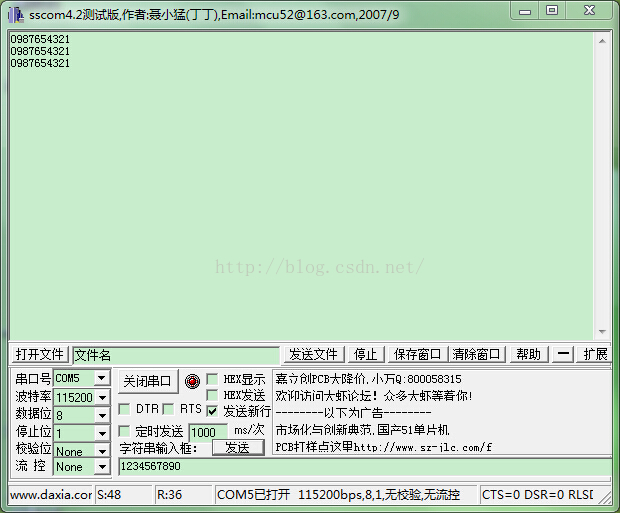Viewport: 620px width, 513px height.
Task: Toggle the RTS checkbox
Action: [x=168, y=409]
